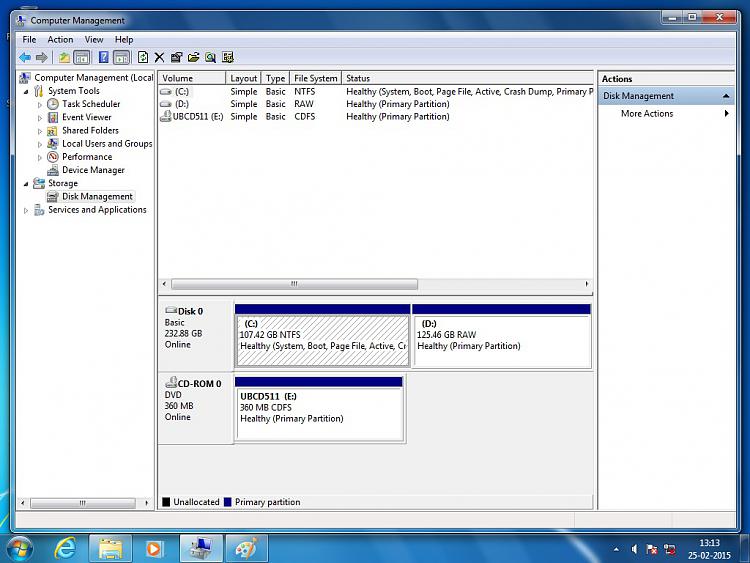Click the Open folder toolbar icon
The height and width of the screenshot is (563, 750).
193,58
